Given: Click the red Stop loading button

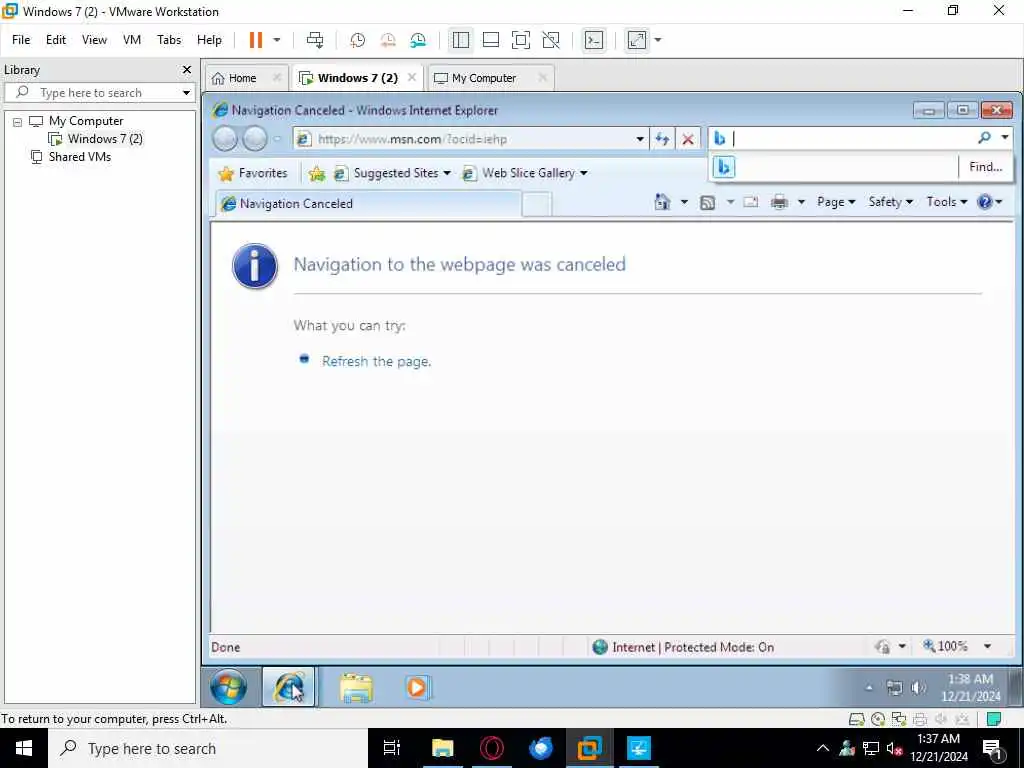Looking at the screenshot, I should (688, 139).
